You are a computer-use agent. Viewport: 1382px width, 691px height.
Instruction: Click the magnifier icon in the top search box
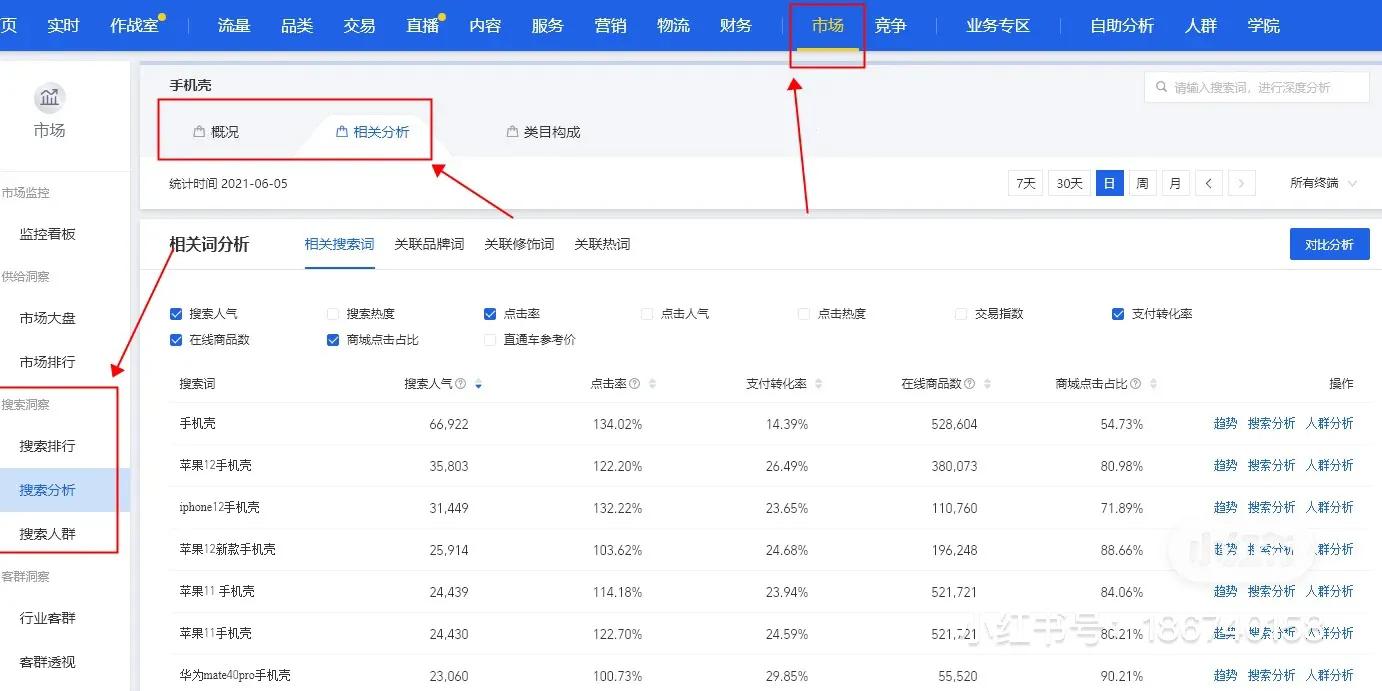[1159, 87]
